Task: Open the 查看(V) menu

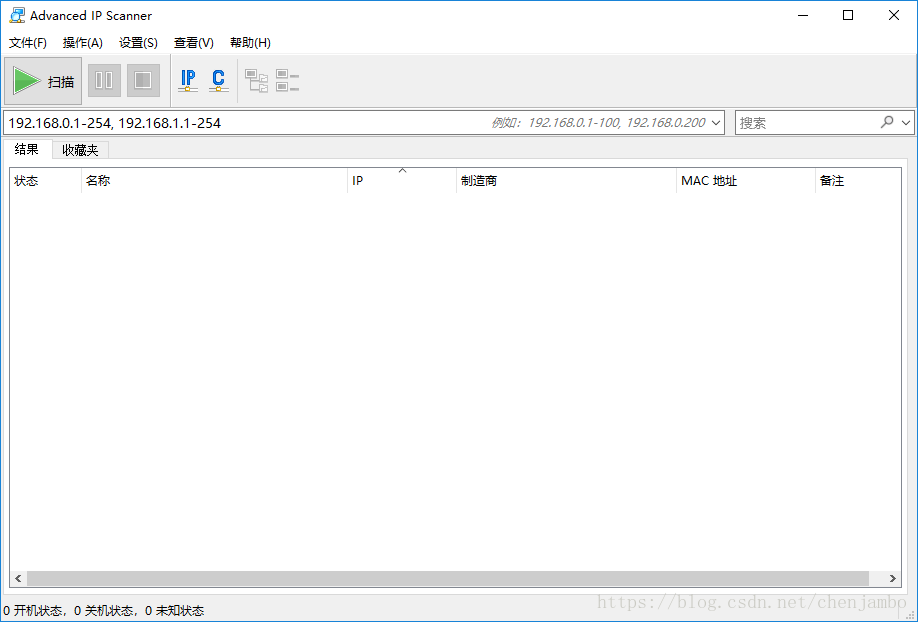Action: tap(194, 43)
